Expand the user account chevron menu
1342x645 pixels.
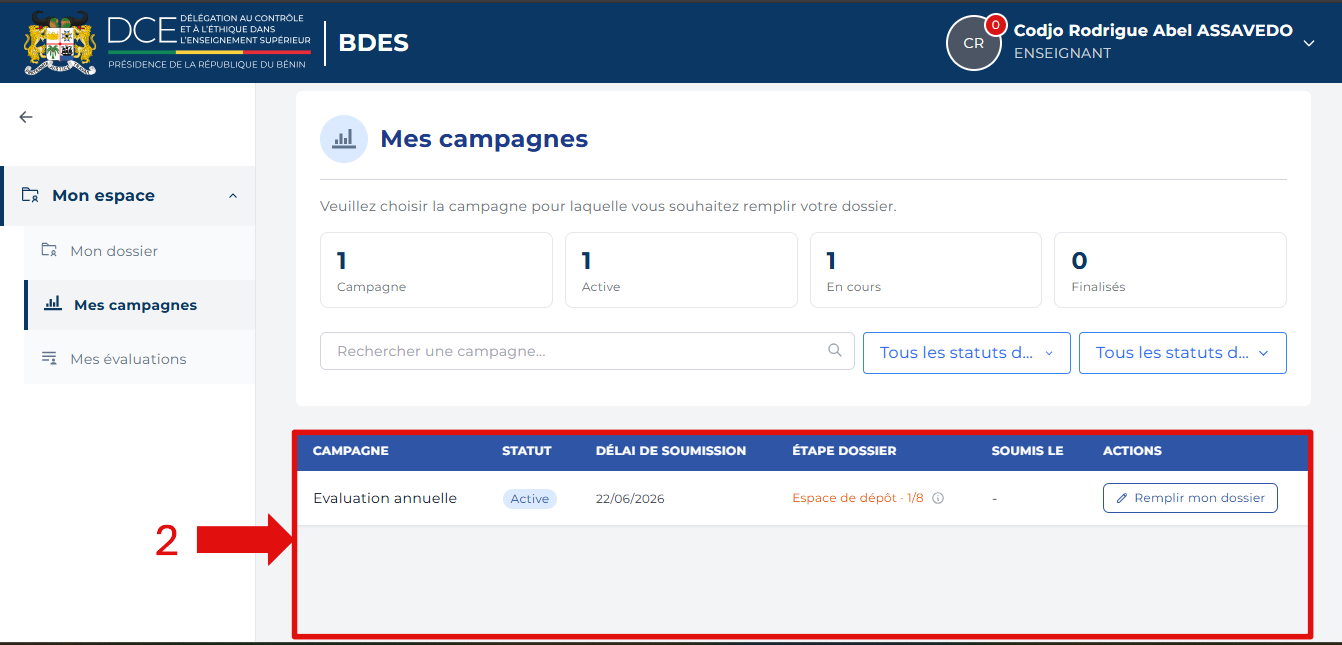(1309, 43)
